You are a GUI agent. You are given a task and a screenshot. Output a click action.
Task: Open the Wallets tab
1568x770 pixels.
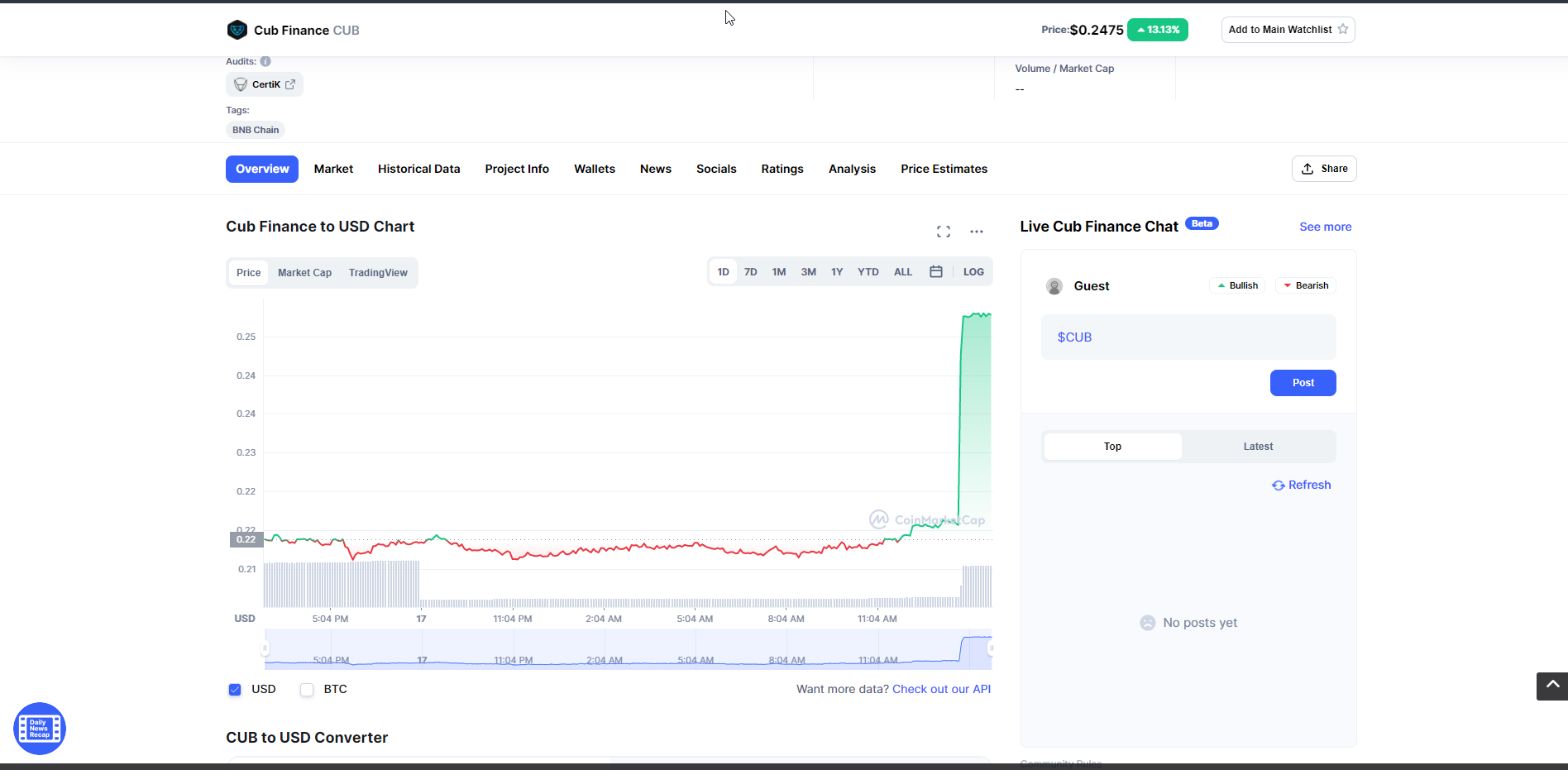tap(595, 169)
